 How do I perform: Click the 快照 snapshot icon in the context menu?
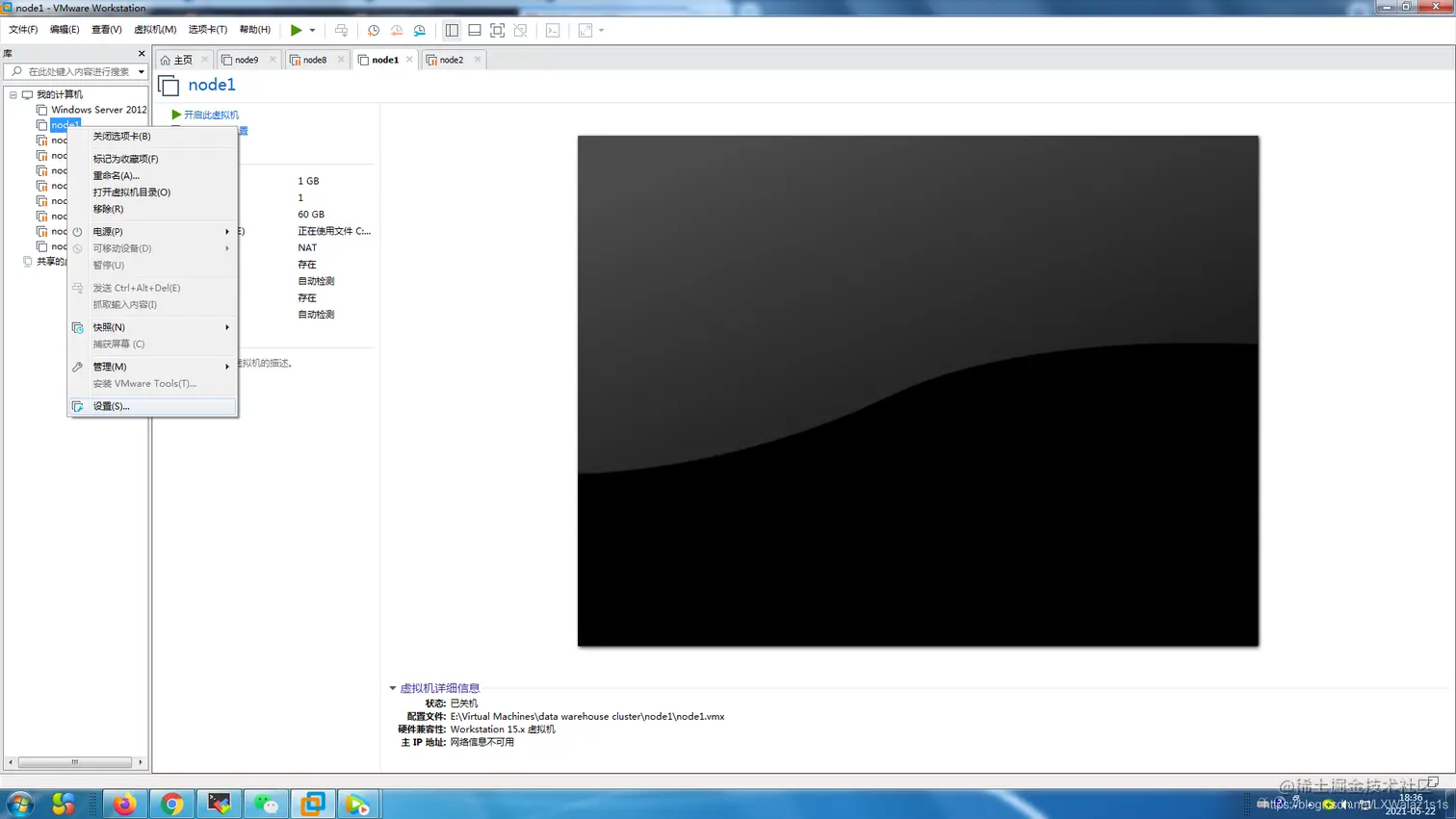(77, 327)
